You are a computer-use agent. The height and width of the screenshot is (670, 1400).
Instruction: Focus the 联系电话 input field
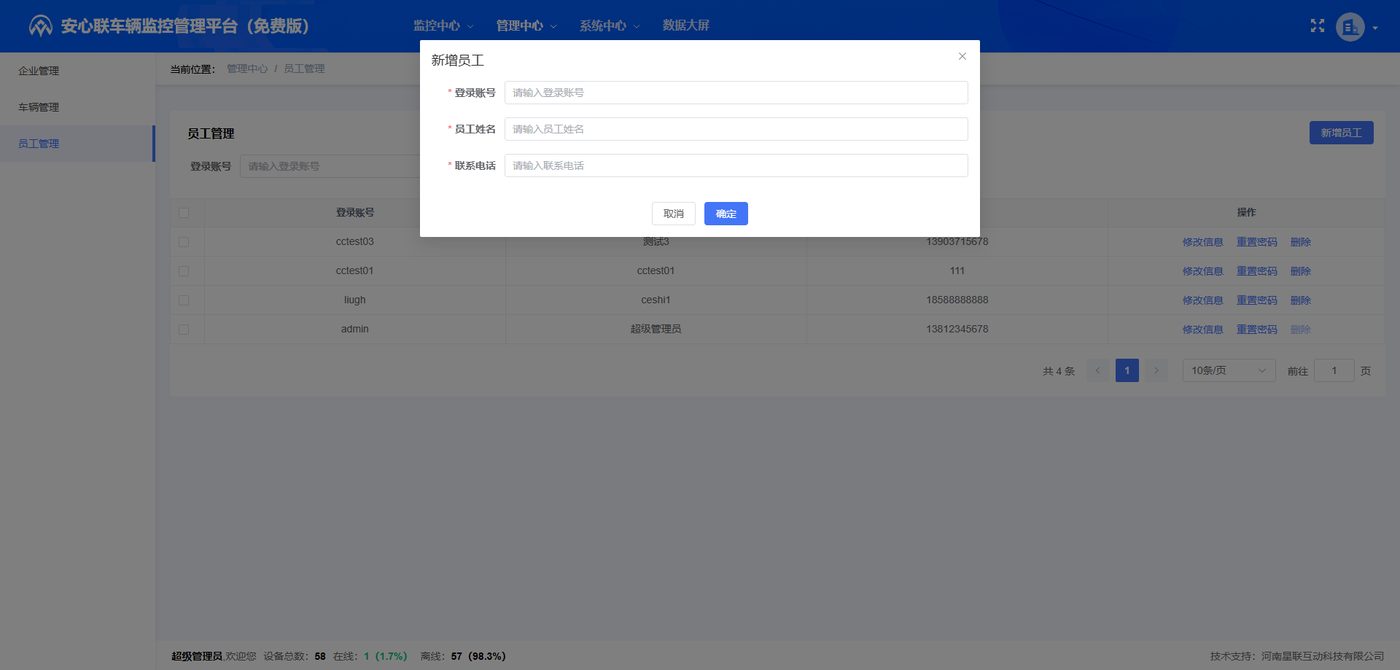click(x=736, y=166)
